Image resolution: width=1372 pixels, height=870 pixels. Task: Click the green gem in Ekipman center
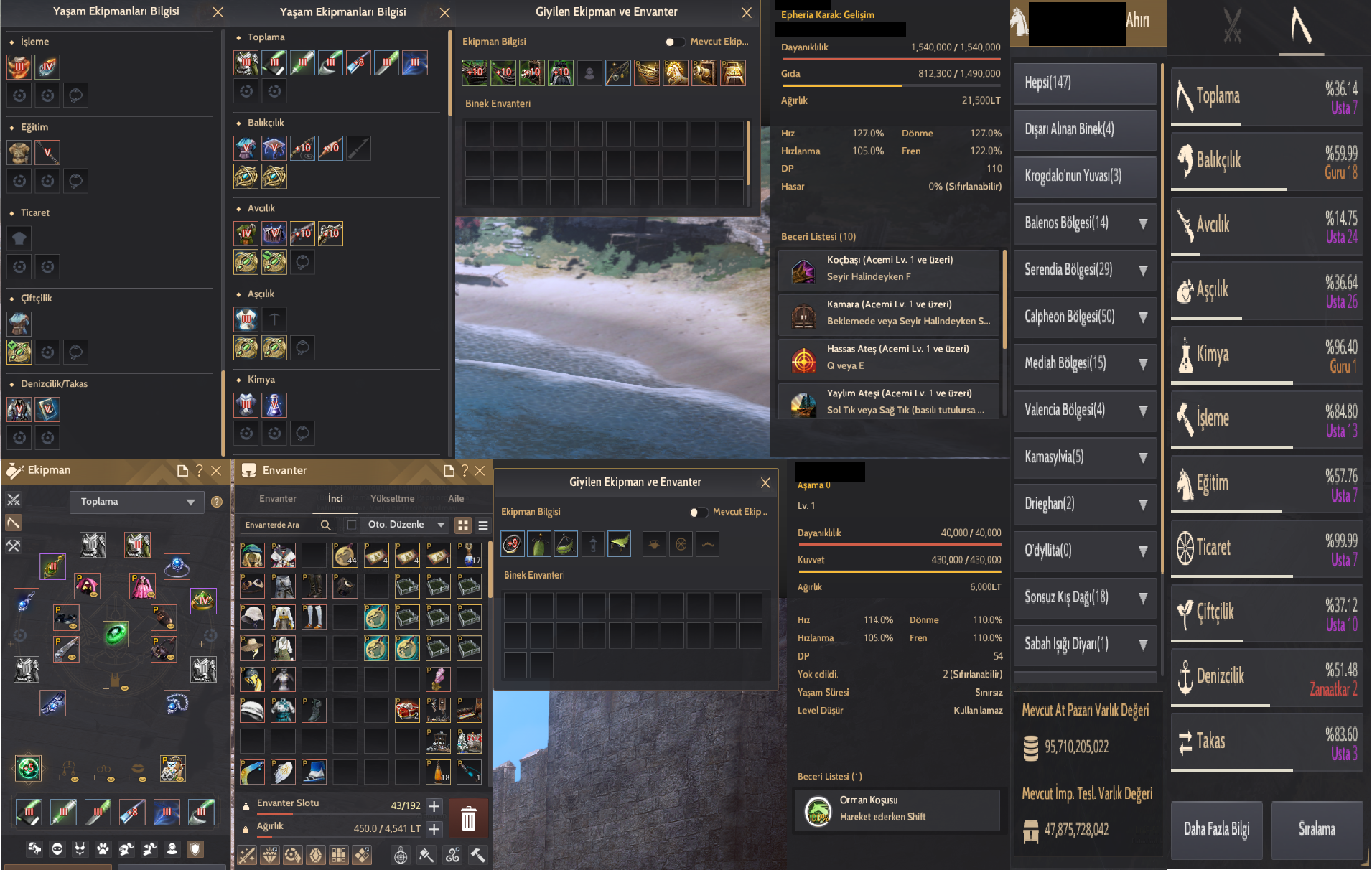pos(116,634)
